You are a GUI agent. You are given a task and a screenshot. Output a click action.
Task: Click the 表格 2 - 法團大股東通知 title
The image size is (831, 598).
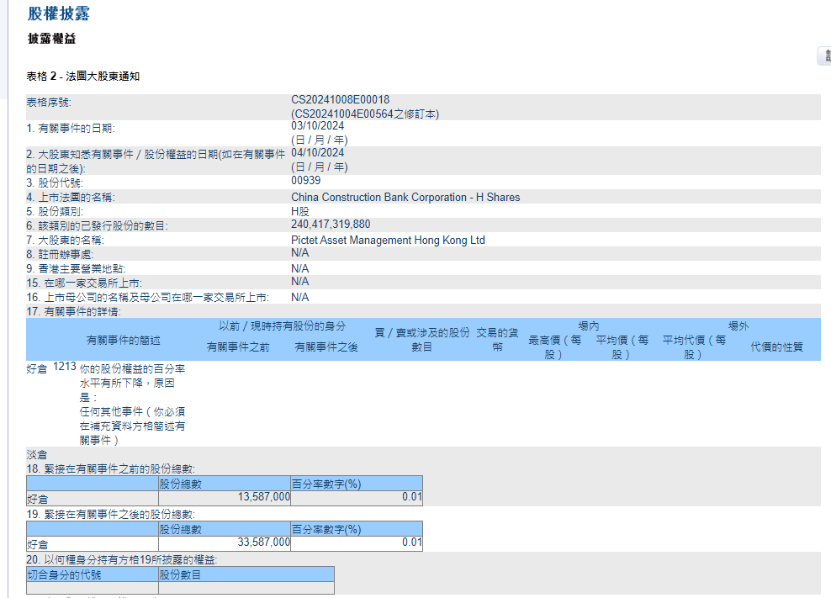(83, 77)
